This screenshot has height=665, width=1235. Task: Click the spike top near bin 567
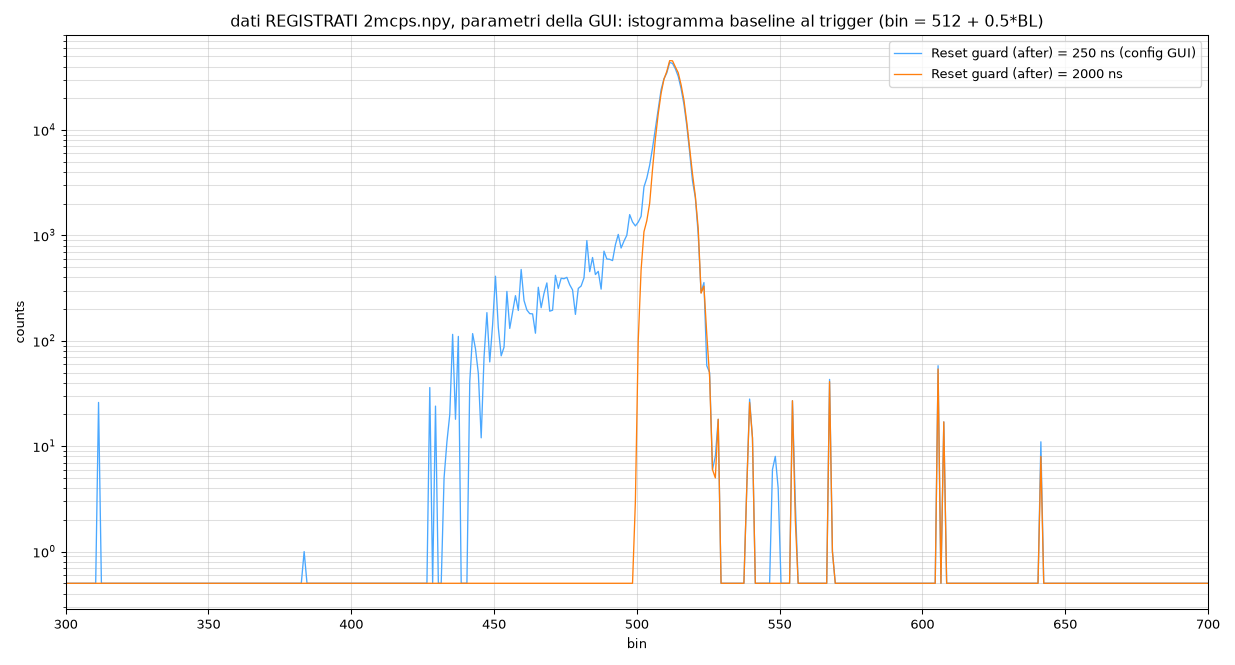pos(829,380)
